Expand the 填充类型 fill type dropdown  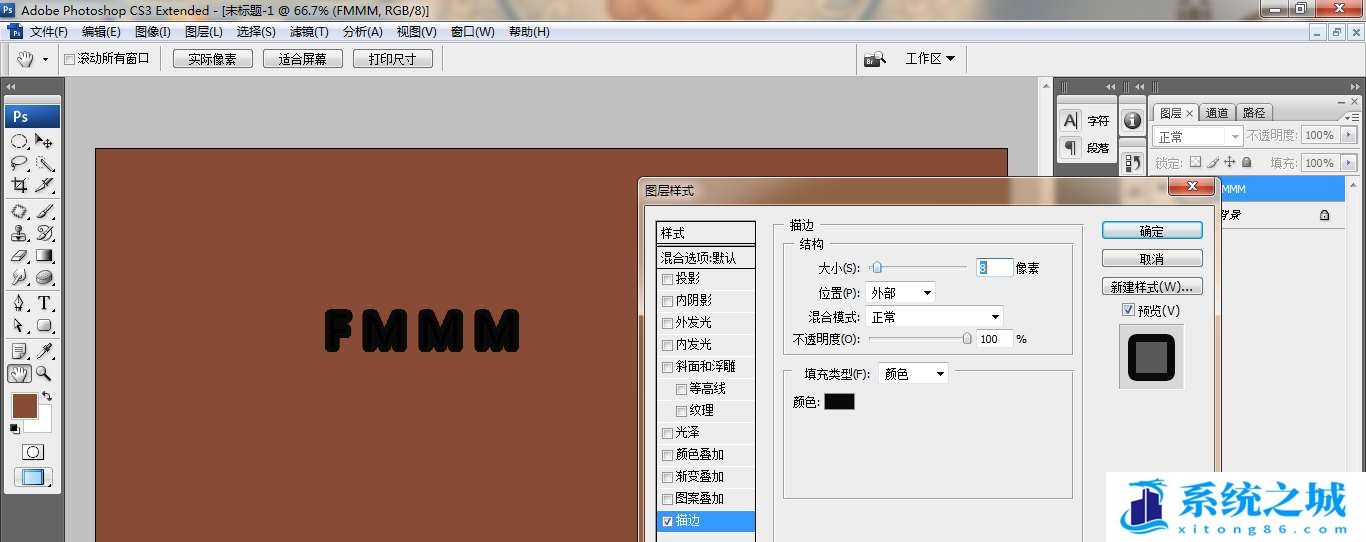pyautogui.click(x=912, y=374)
